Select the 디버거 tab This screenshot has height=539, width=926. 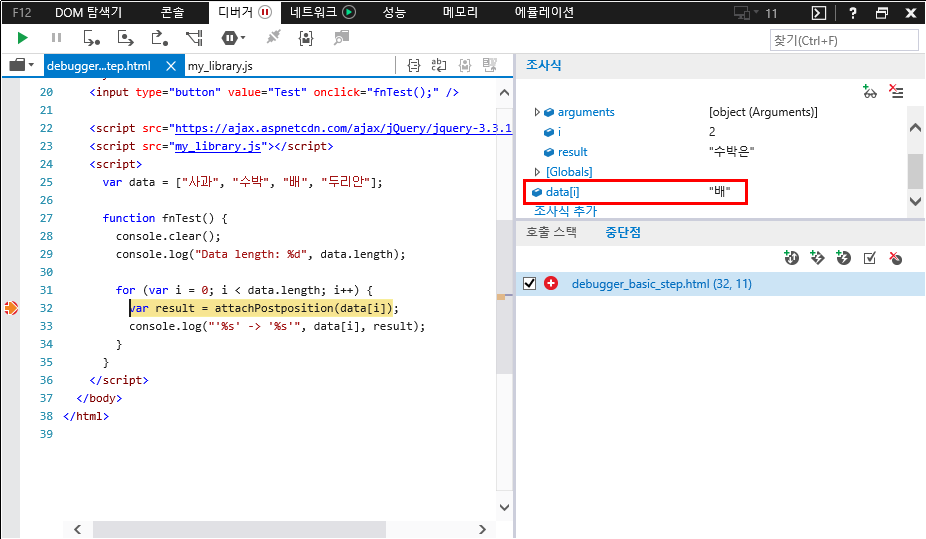click(244, 12)
